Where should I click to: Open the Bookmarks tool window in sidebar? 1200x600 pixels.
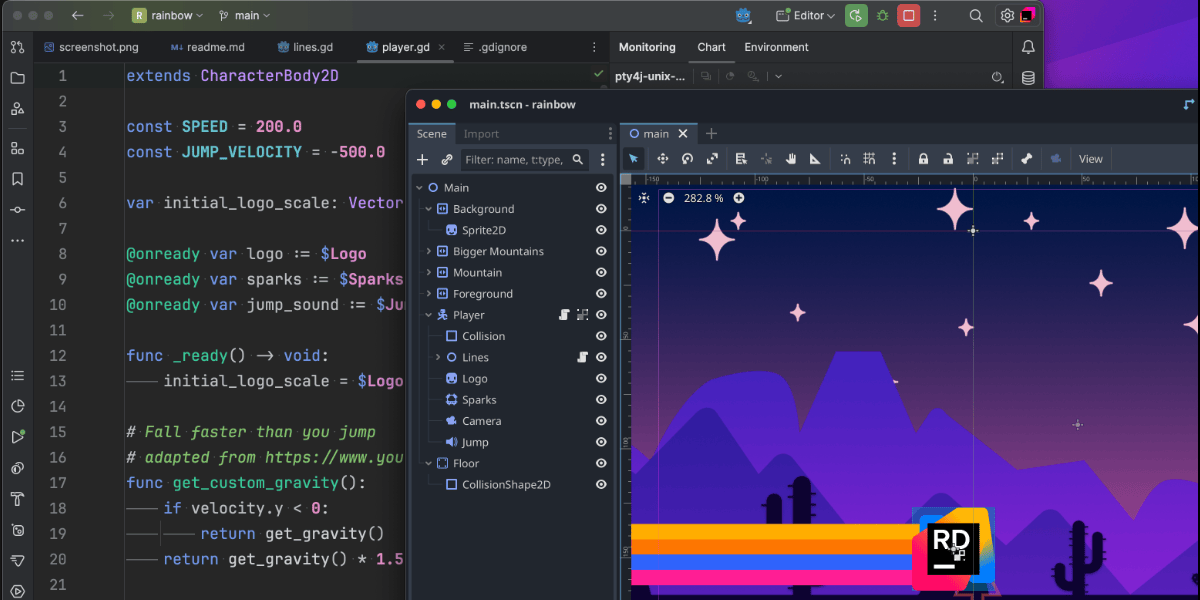(17, 179)
